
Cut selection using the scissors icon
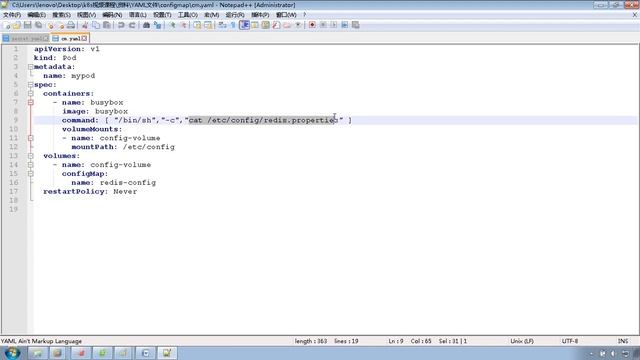85,25
